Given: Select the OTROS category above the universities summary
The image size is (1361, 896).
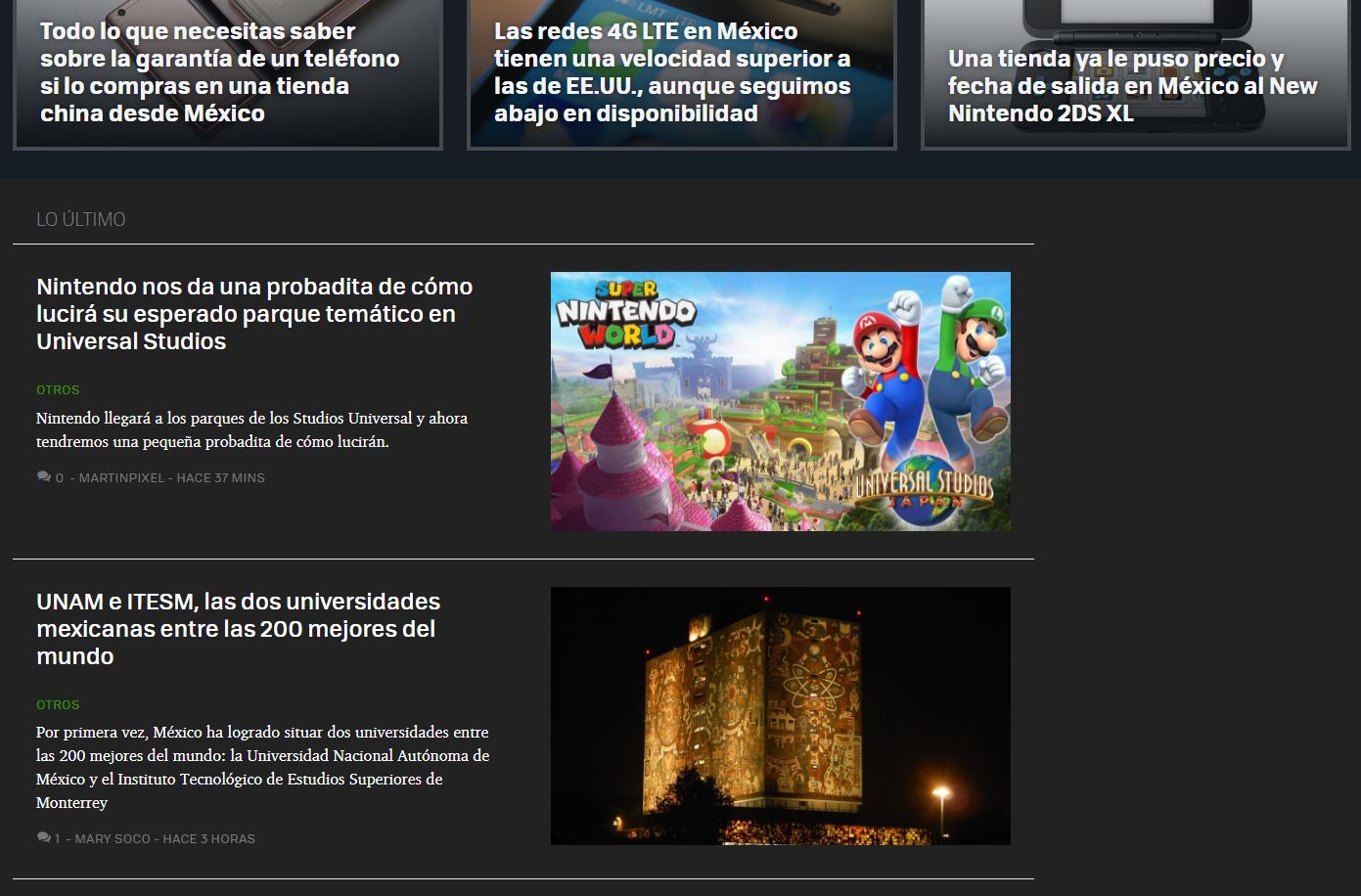Looking at the screenshot, I should point(58,704).
